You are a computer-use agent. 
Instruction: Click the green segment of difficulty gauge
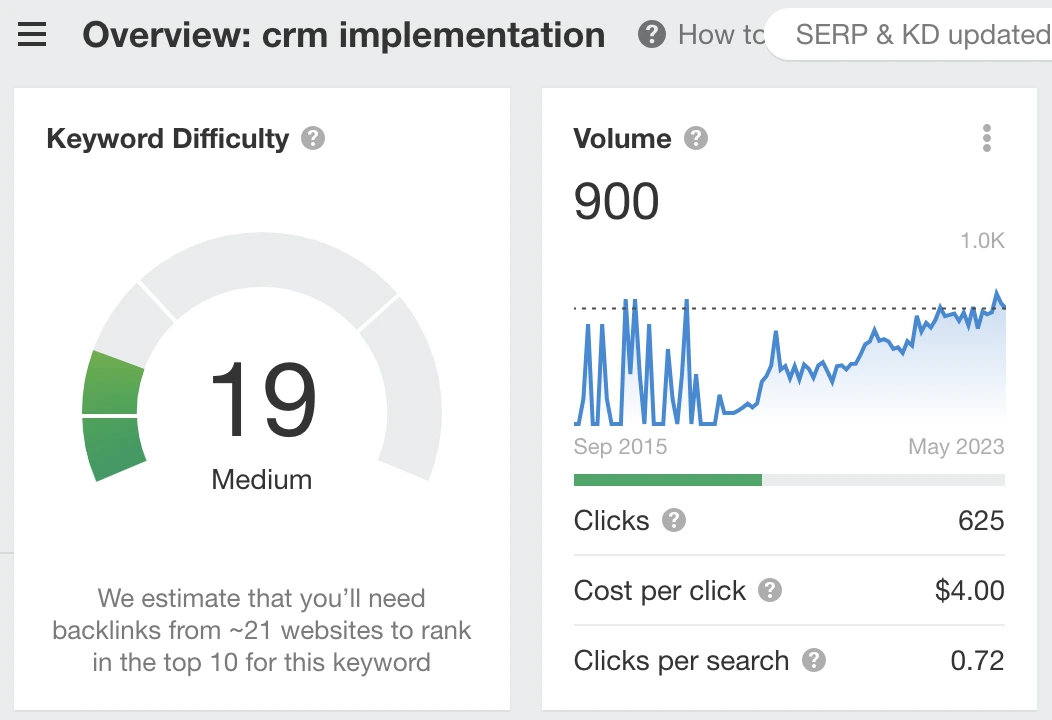pyautogui.click(x=112, y=415)
